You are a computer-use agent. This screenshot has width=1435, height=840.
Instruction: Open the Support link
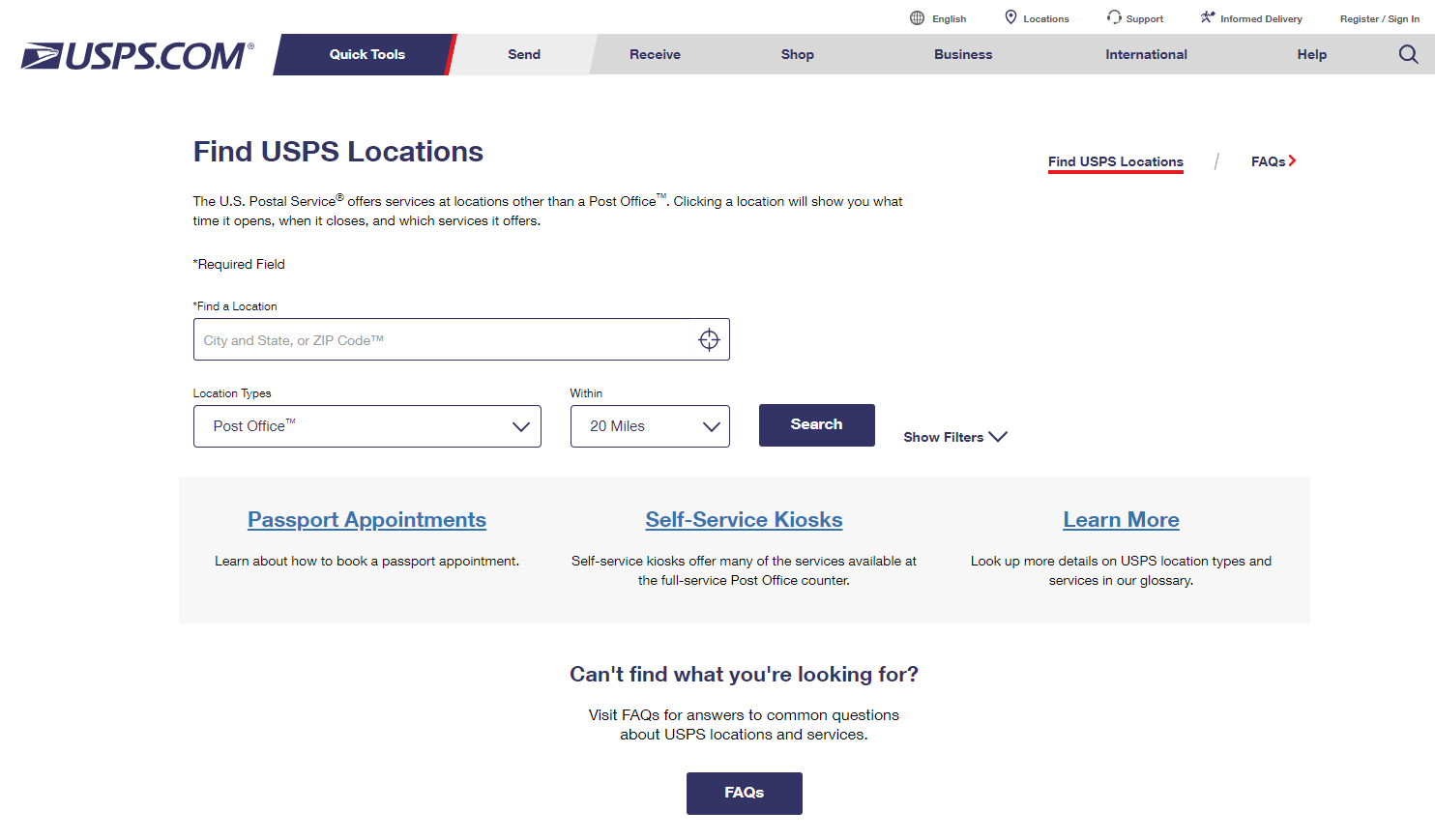[x=1145, y=18]
